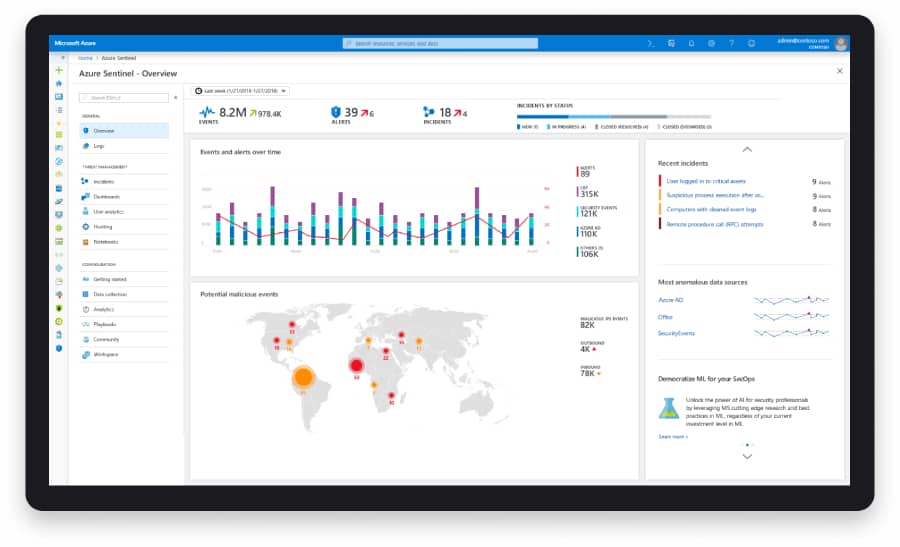
Task: Click the notifications bell icon
Action: [691, 44]
